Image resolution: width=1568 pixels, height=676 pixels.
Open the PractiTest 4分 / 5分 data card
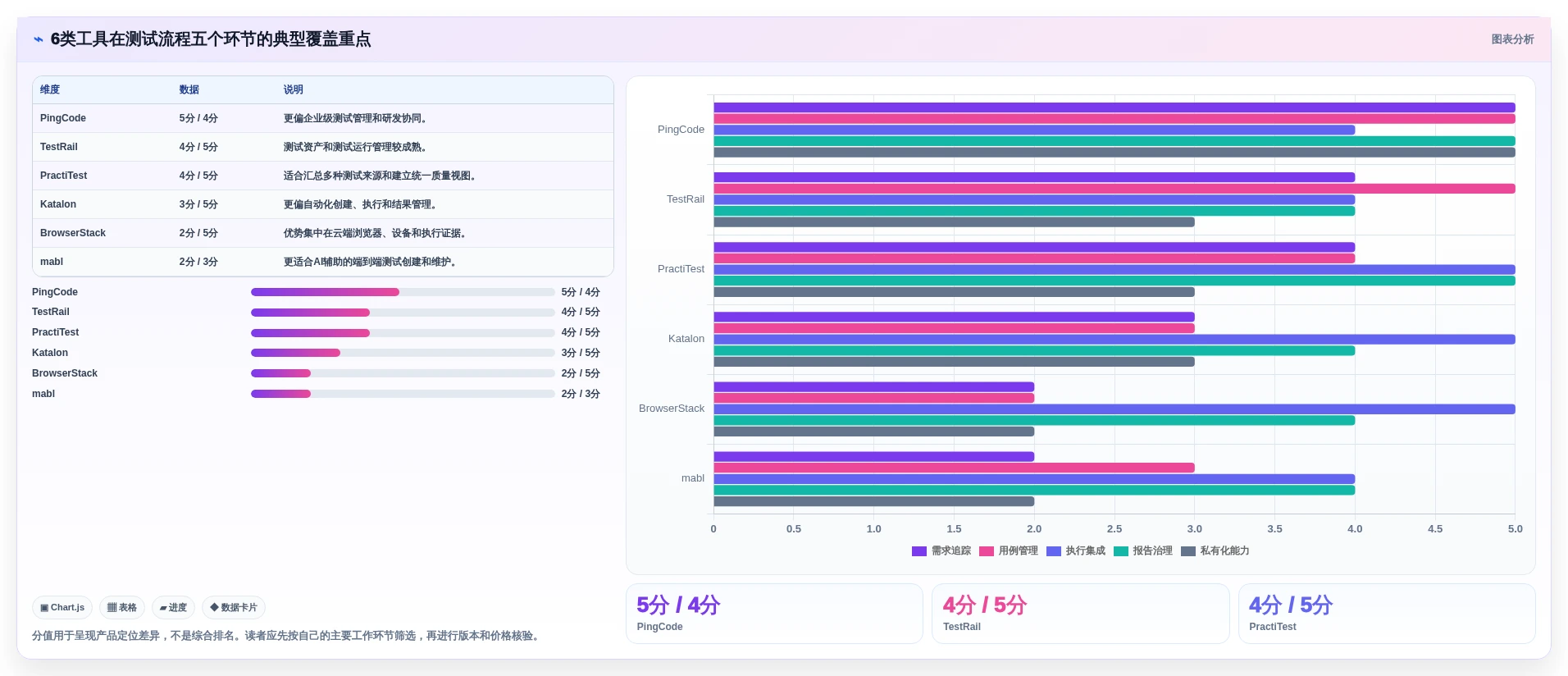(1387, 614)
